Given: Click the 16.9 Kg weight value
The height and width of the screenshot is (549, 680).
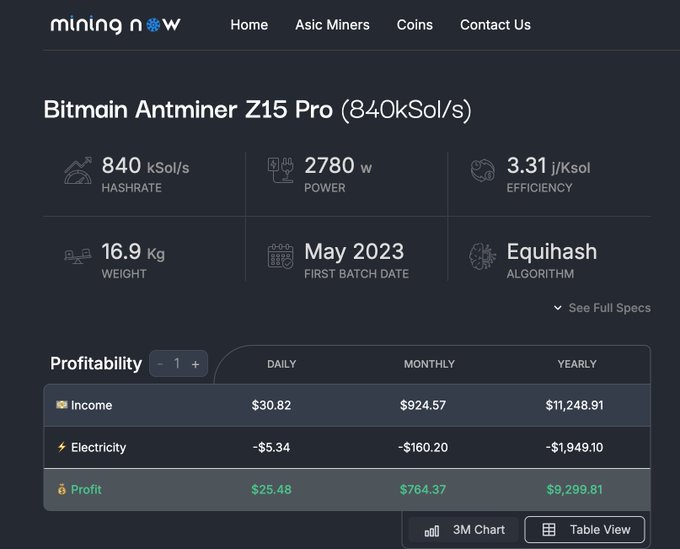Looking at the screenshot, I should click(x=133, y=252).
